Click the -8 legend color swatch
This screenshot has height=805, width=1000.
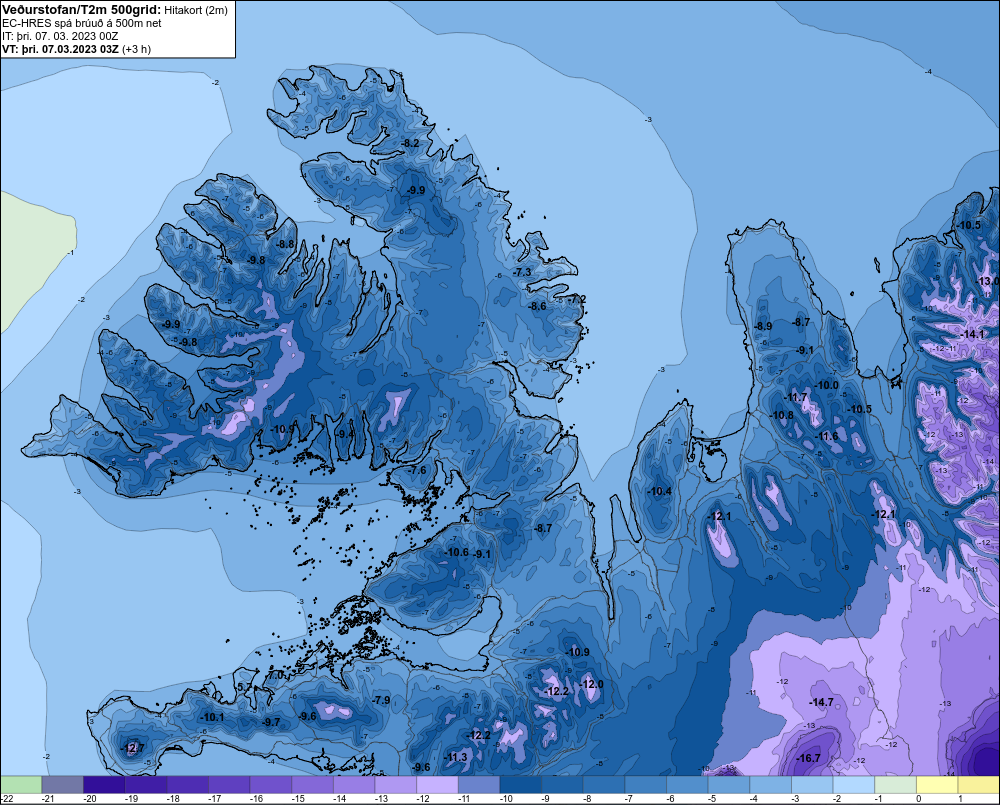coord(604,784)
